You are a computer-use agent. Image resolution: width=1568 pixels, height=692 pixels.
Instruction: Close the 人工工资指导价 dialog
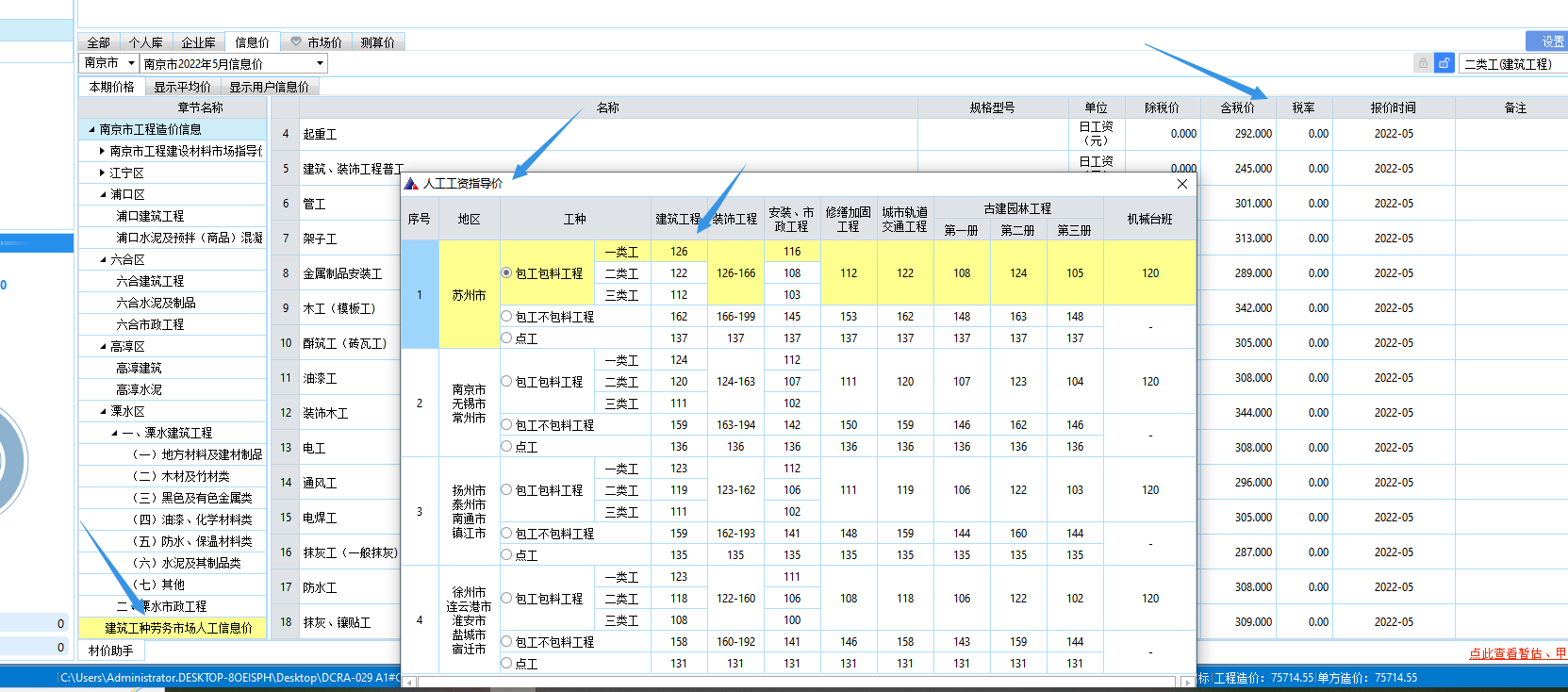click(1181, 184)
